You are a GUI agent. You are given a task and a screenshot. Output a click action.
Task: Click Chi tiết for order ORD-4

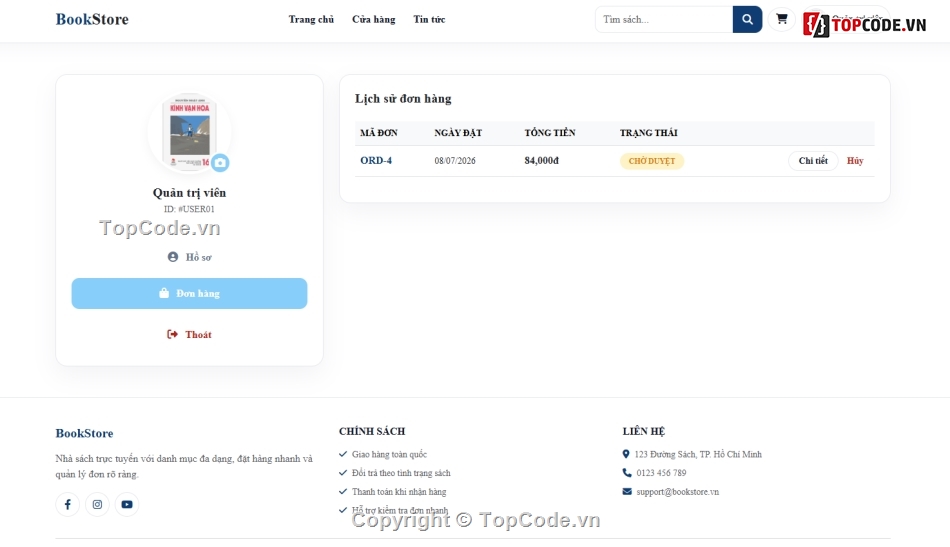813,161
